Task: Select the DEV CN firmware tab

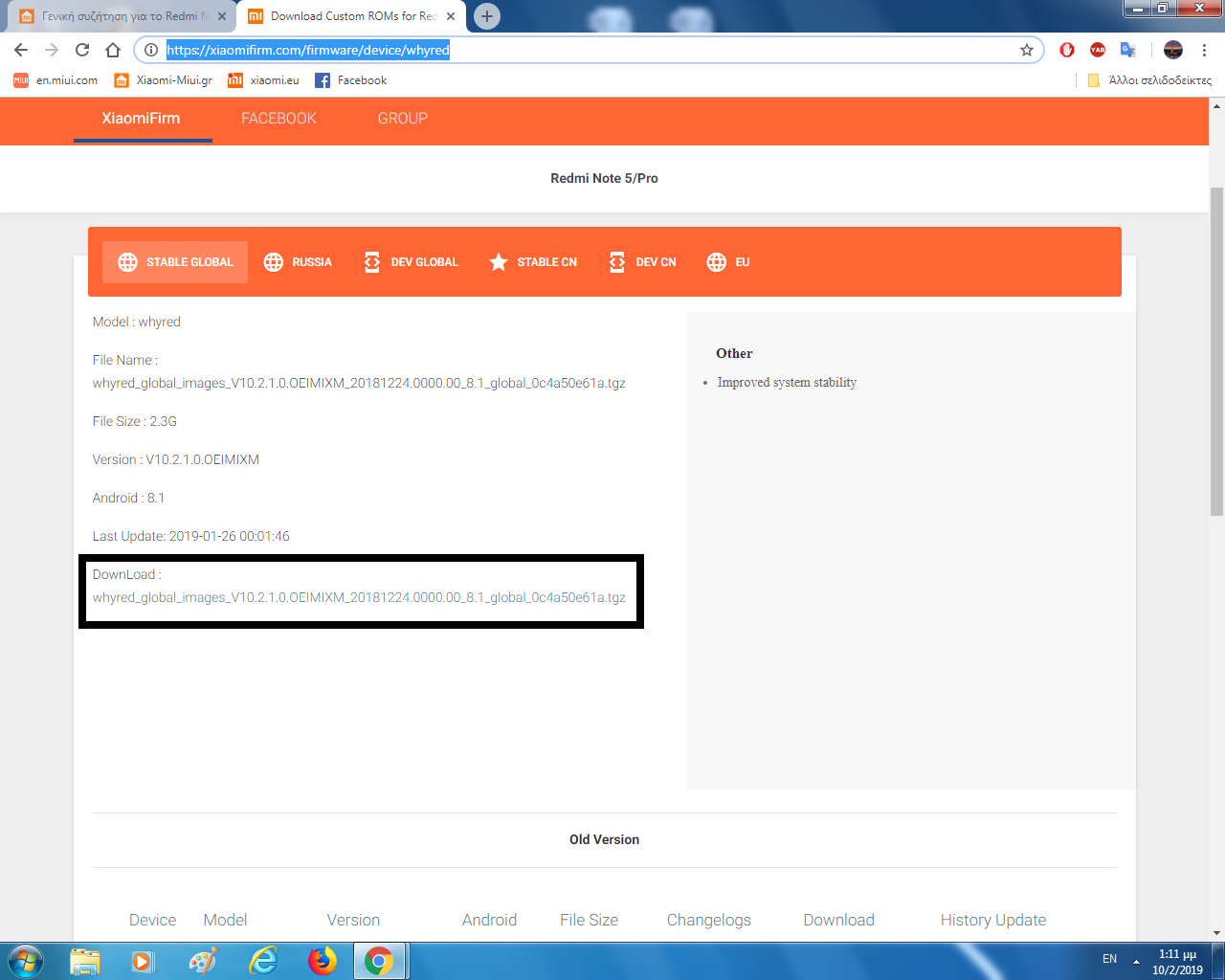Action: click(642, 262)
